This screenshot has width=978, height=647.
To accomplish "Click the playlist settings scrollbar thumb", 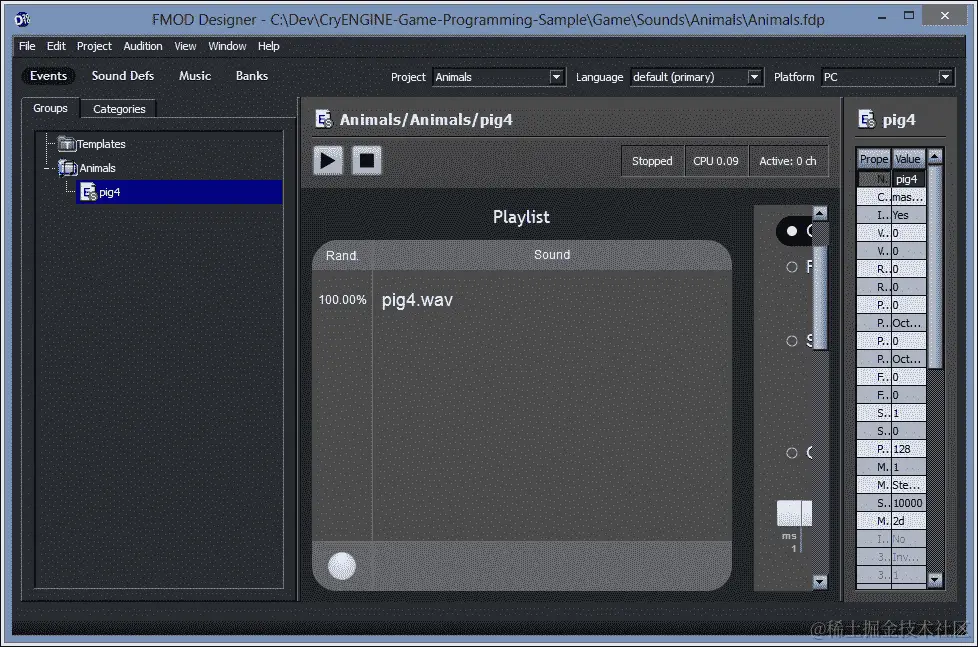I will tap(820, 296).
